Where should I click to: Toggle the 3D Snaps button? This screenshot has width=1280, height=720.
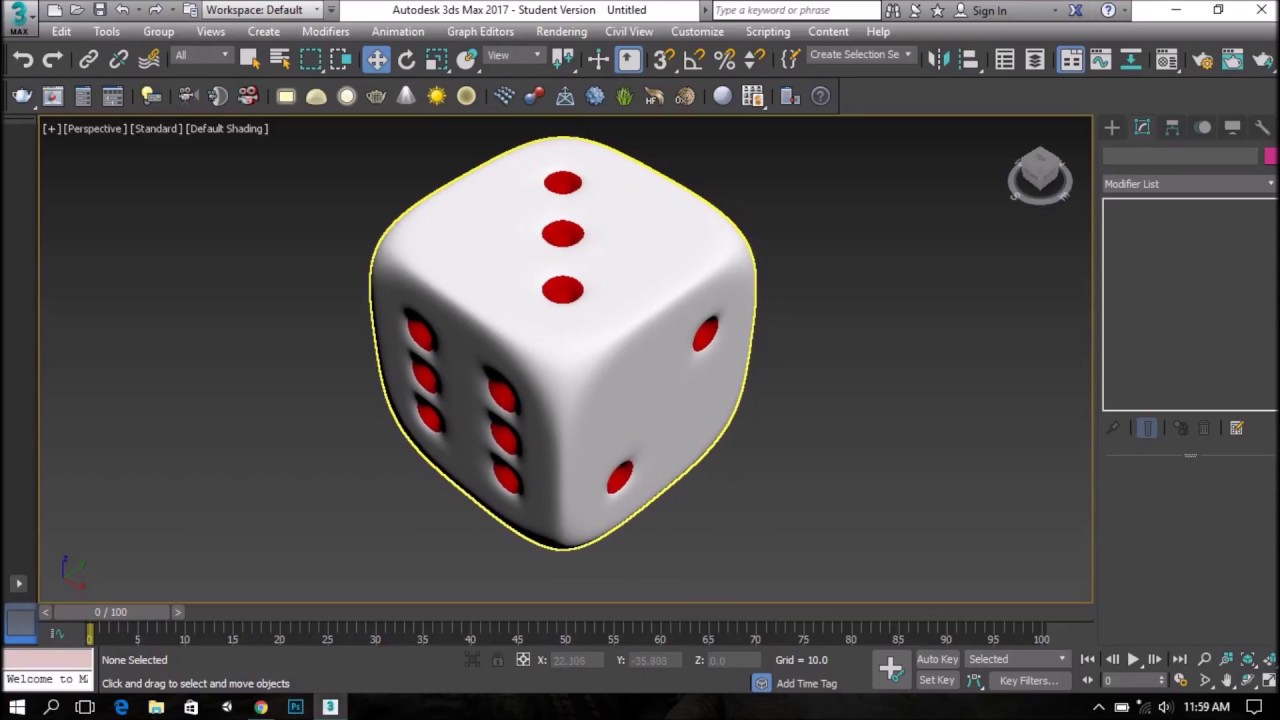pos(663,60)
